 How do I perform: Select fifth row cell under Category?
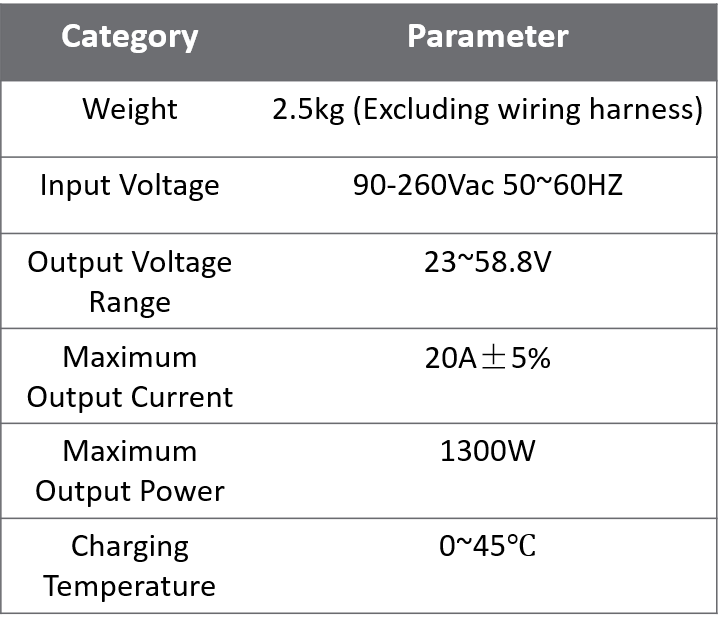point(130,471)
